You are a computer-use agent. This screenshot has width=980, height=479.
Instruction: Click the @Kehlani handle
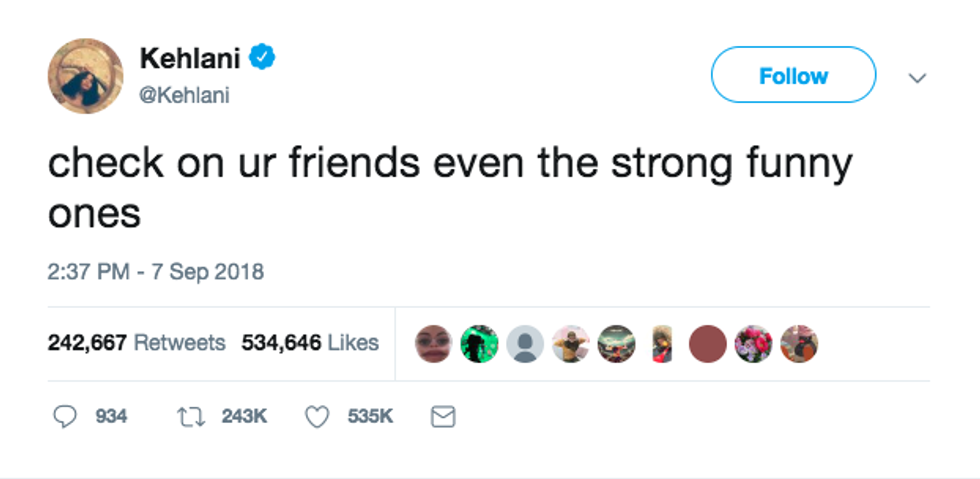[x=184, y=96]
